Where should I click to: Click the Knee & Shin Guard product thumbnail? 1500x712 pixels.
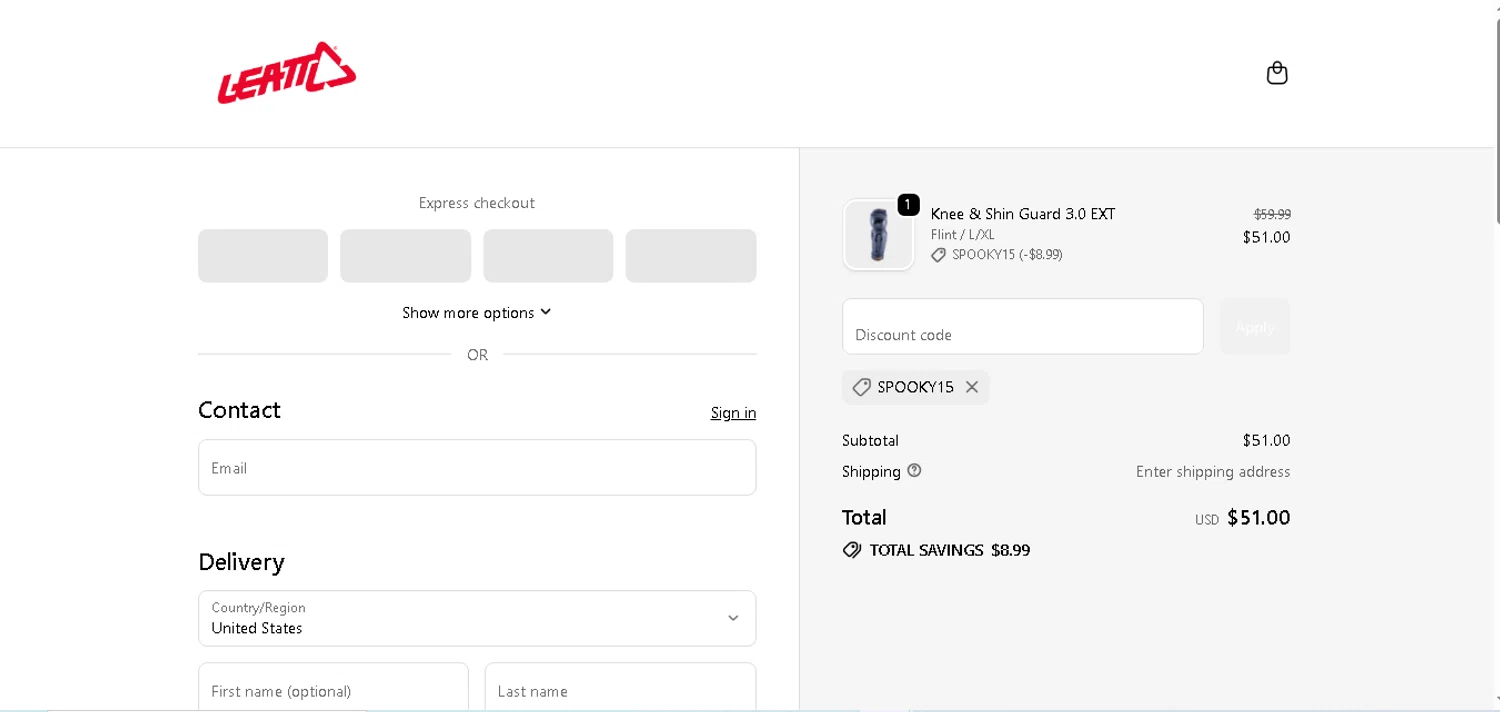(878, 235)
